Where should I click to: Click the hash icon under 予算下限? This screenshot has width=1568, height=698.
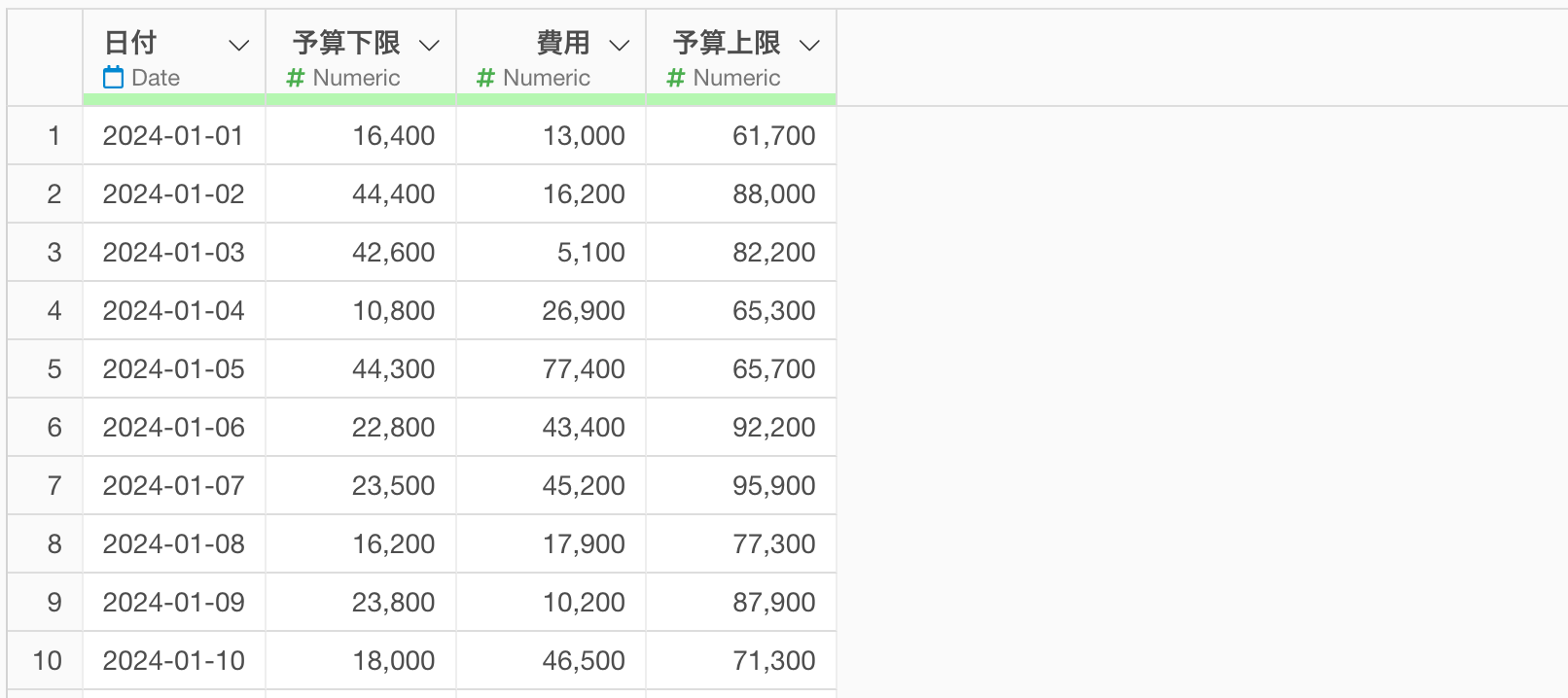point(296,78)
